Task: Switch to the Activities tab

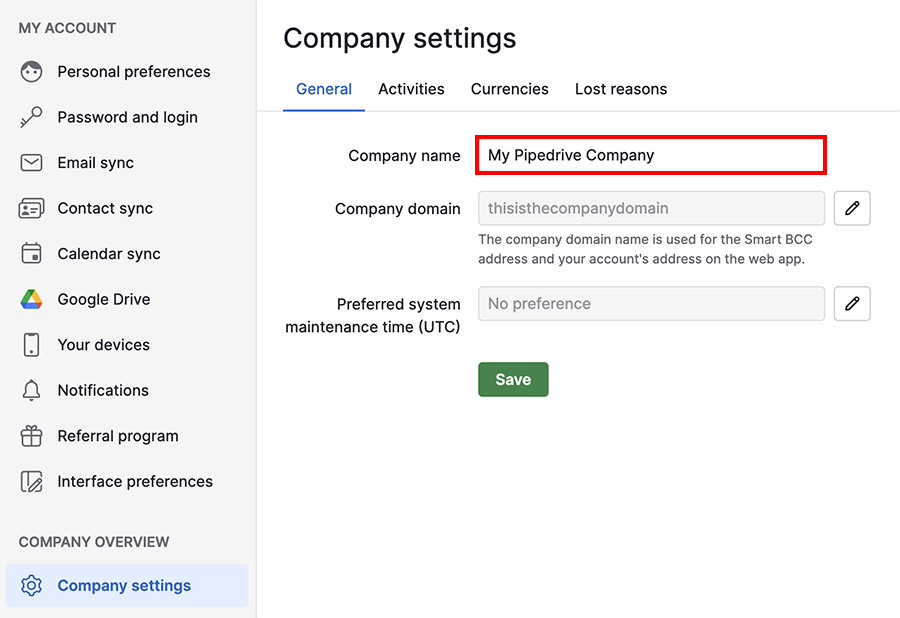Action: [x=411, y=89]
